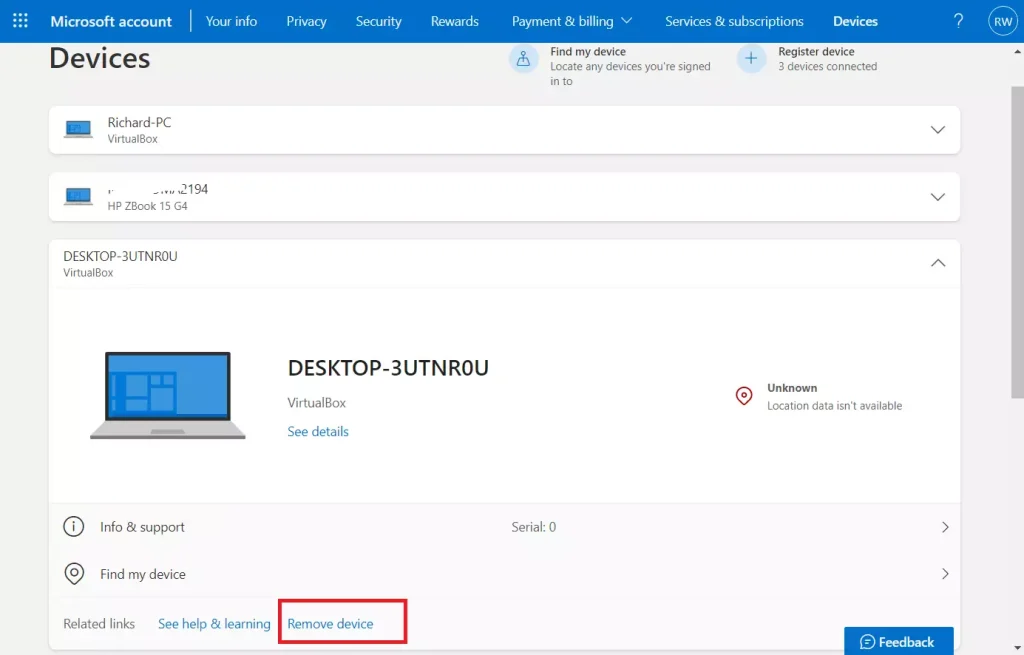Image resolution: width=1024 pixels, height=655 pixels.
Task: Open the help question mark icon
Action: click(958, 21)
